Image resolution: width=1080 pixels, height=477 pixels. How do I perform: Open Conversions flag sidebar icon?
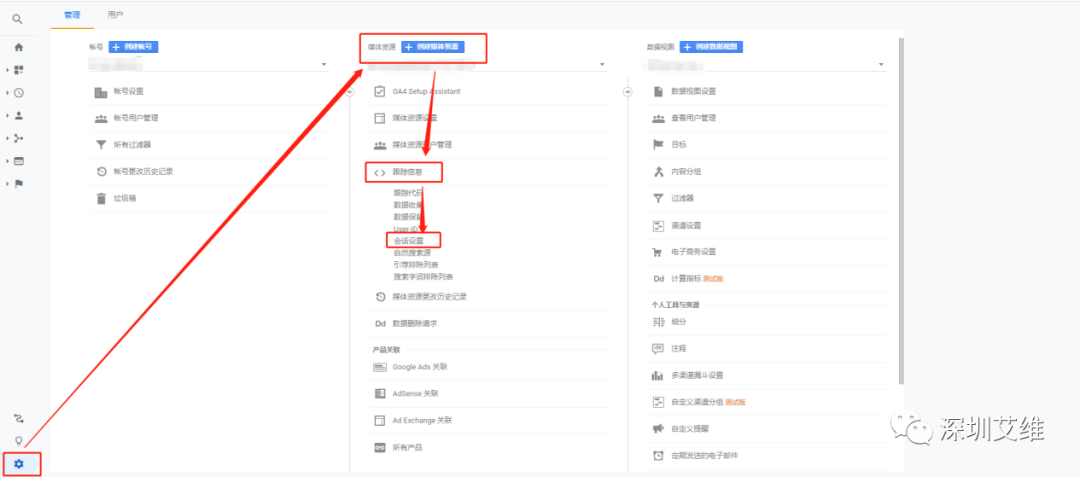pos(19,184)
